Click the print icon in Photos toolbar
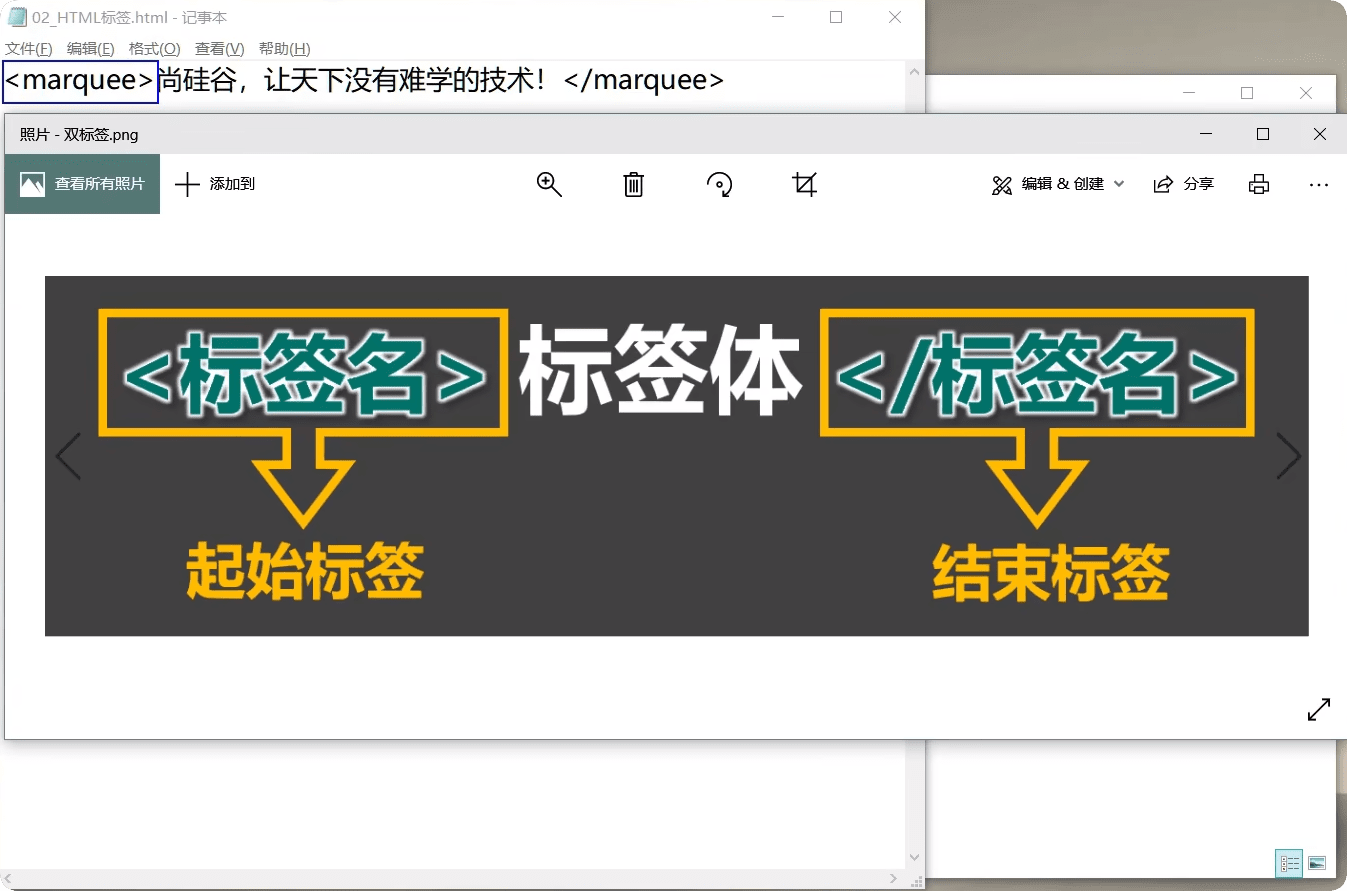1347x891 pixels. 1259,184
